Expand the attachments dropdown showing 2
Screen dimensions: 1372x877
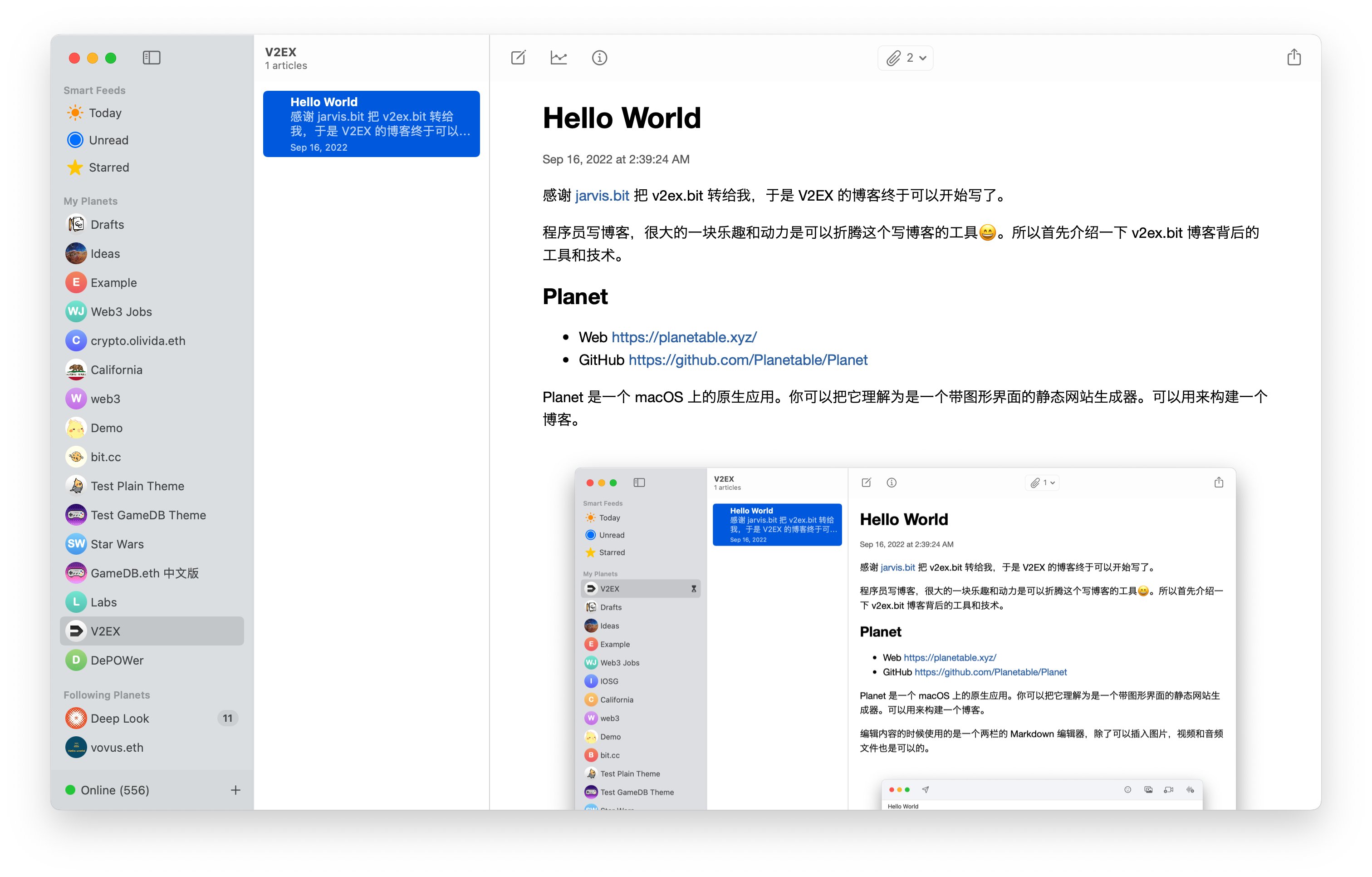[x=905, y=58]
